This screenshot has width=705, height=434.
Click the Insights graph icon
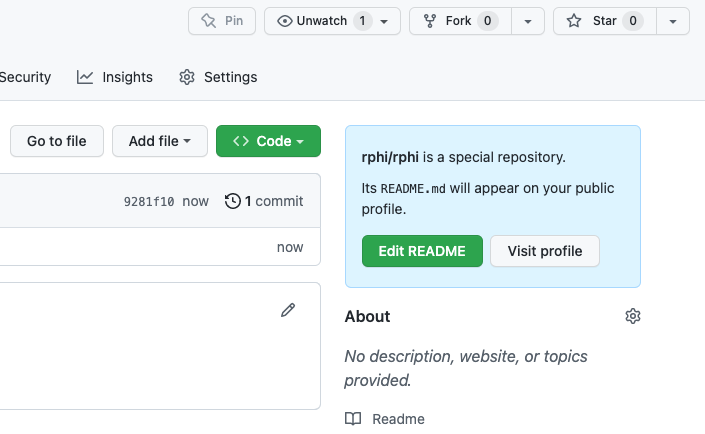click(x=85, y=77)
